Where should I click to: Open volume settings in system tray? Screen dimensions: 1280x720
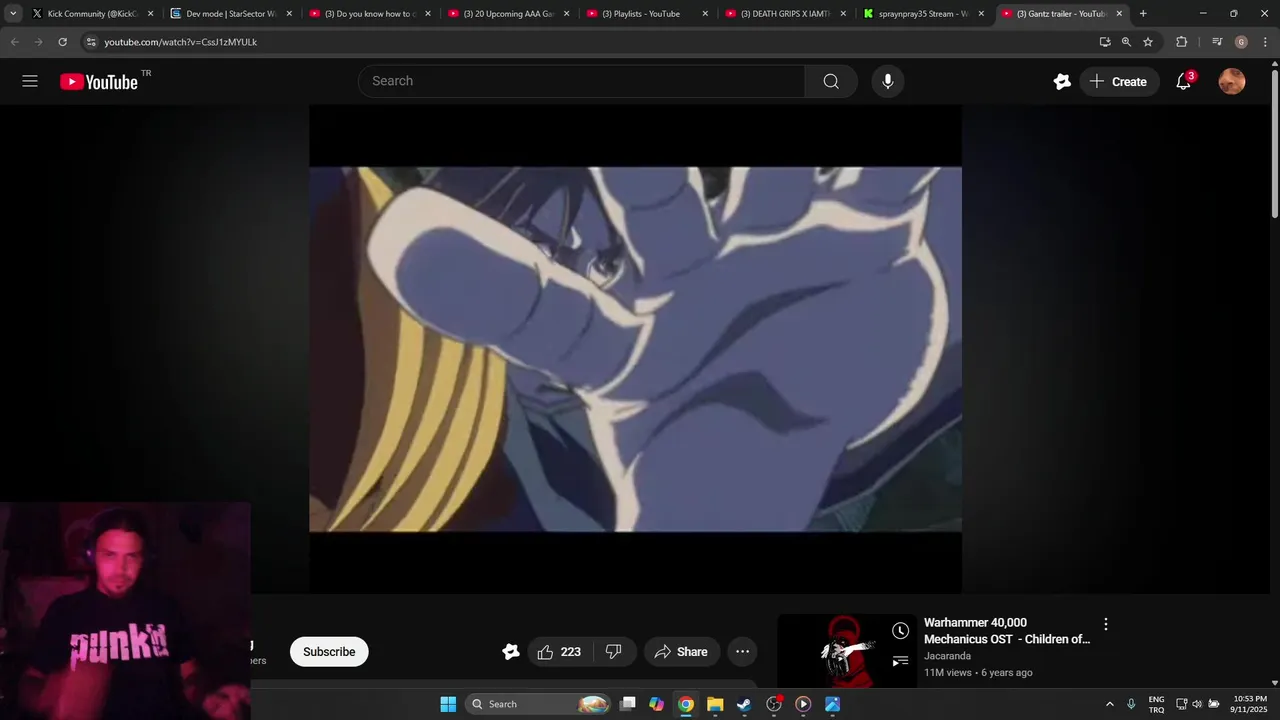pos(1197,704)
